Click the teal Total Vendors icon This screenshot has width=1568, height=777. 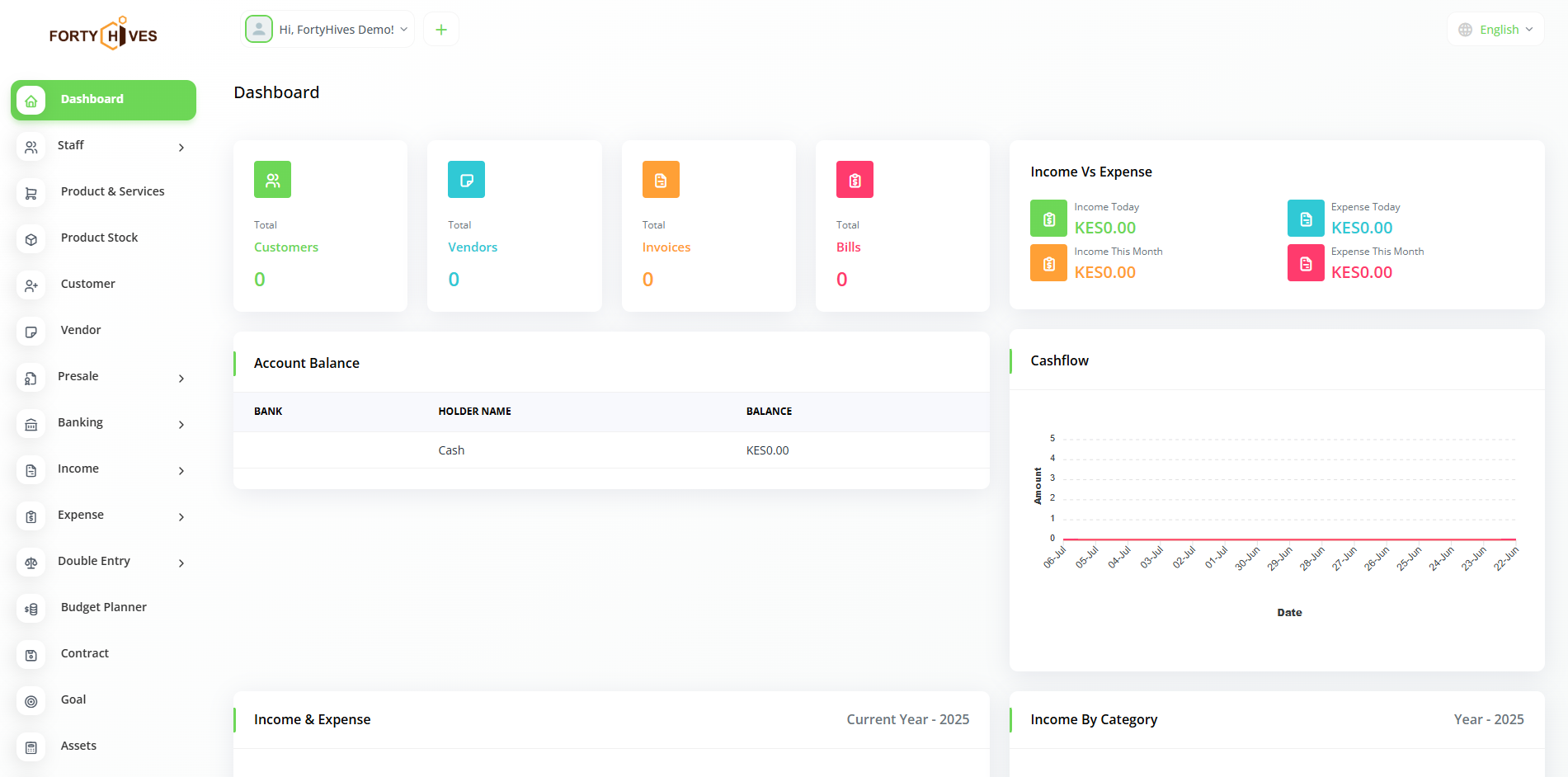pyautogui.click(x=466, y=180)
